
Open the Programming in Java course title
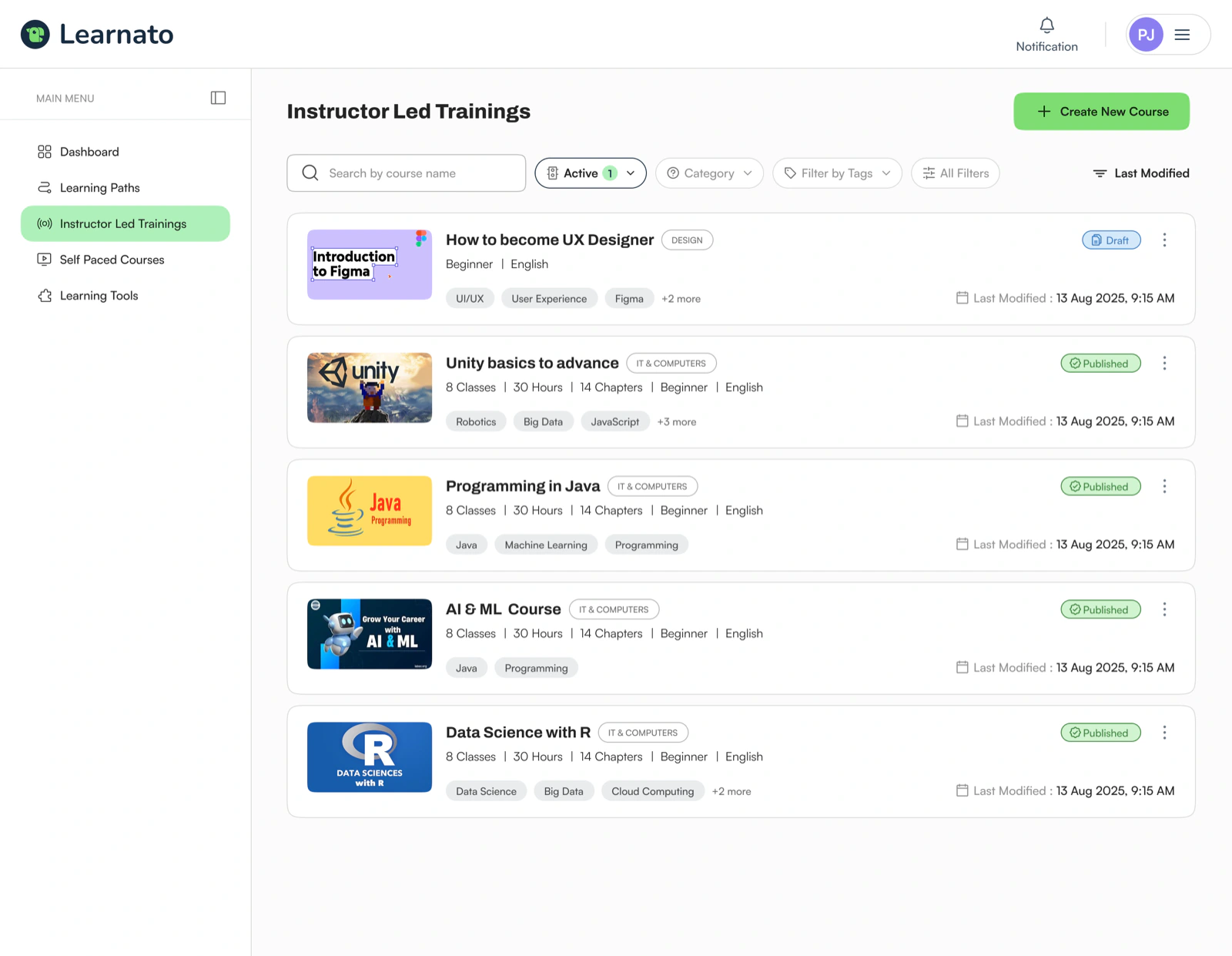(523, 486)
